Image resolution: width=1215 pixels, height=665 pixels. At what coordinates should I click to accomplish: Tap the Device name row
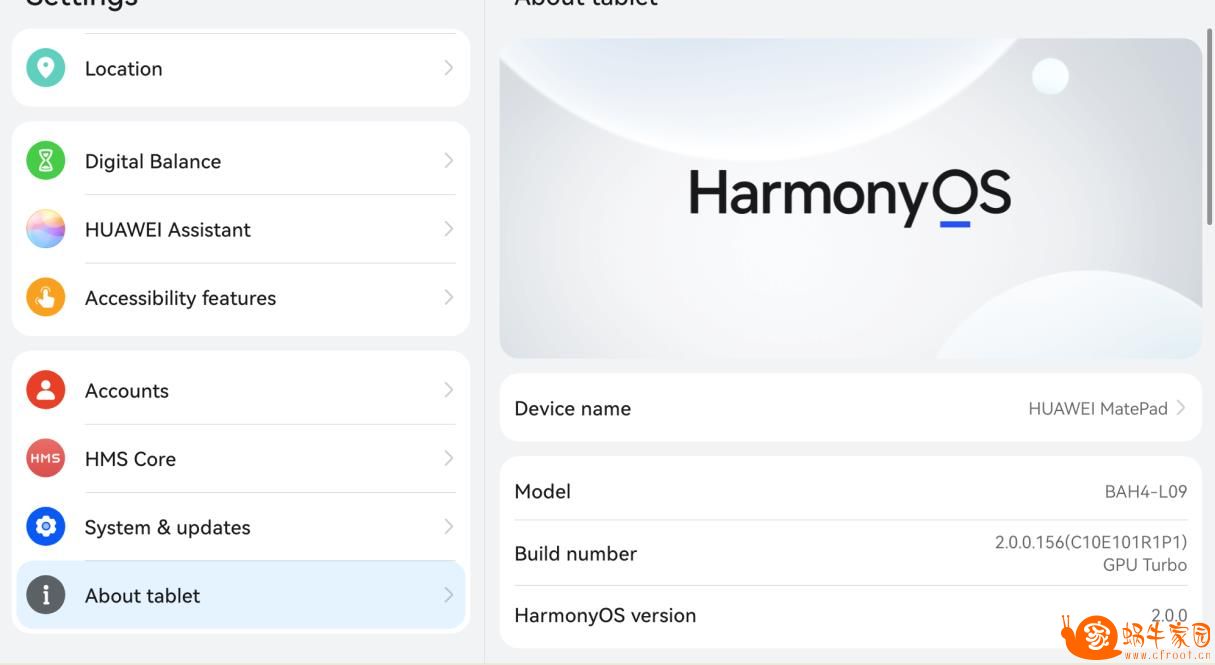coord(850,408)
